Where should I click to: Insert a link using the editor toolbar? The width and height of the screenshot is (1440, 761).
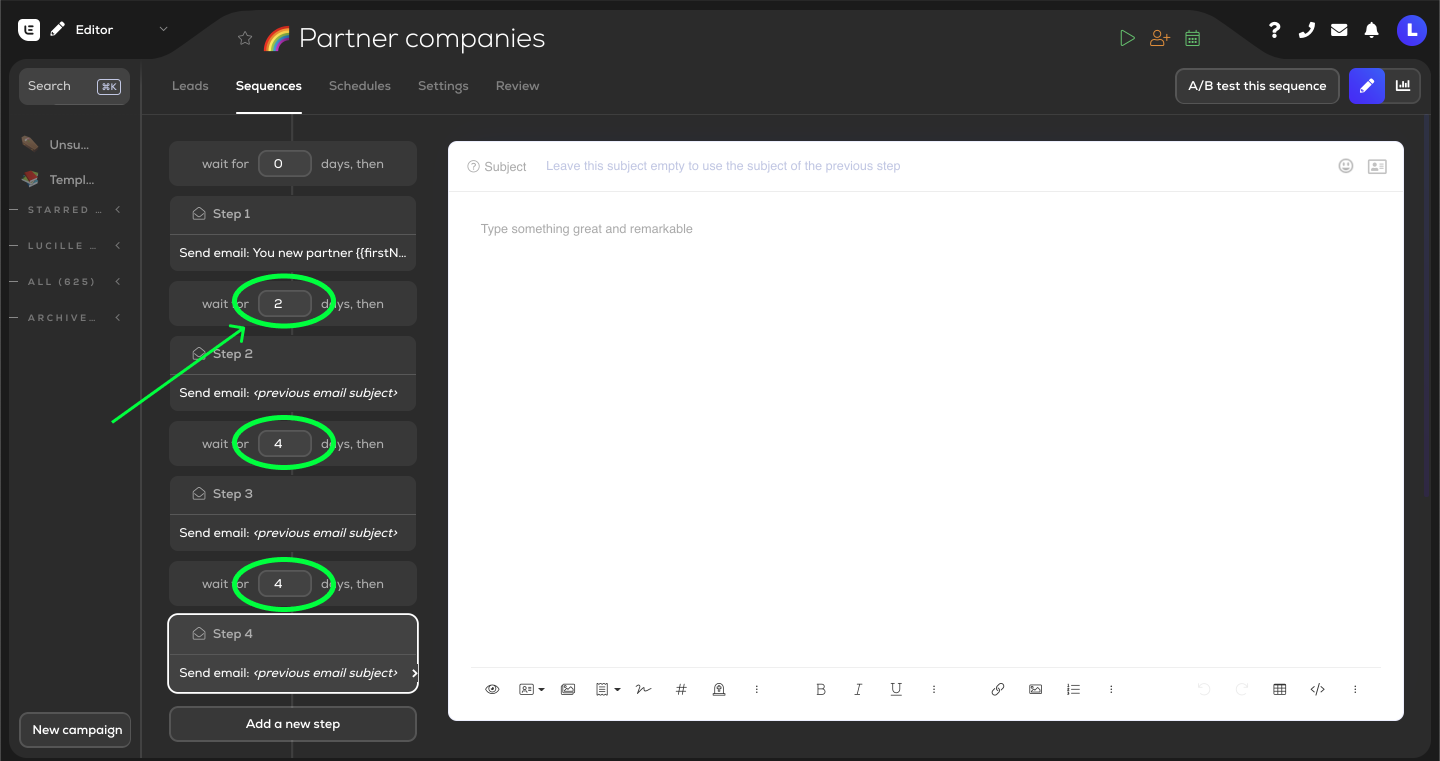point(997,689)
